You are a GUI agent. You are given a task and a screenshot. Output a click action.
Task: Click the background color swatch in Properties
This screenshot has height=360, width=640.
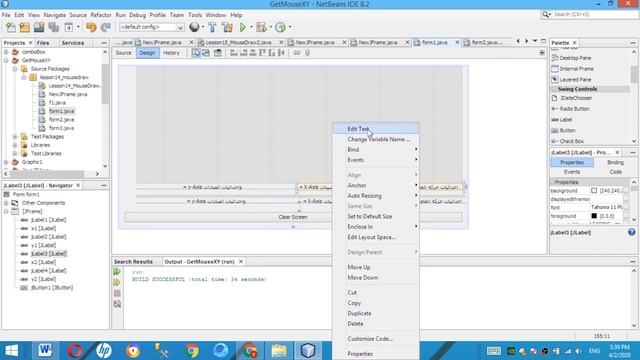pyautogui.click(x=594, y=191)
